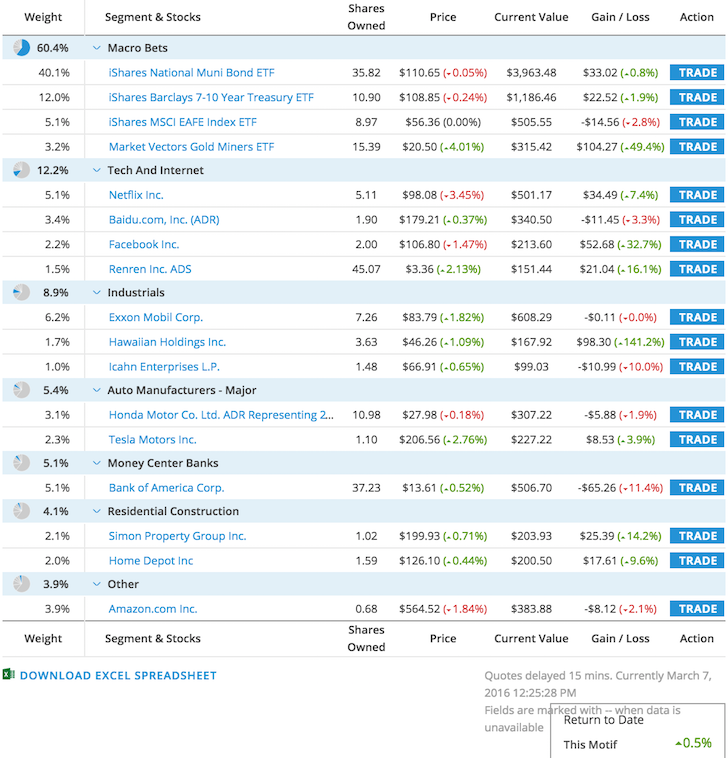Click the top Weight column header
This screenshot has height=758, width=728.
[43, 17]
